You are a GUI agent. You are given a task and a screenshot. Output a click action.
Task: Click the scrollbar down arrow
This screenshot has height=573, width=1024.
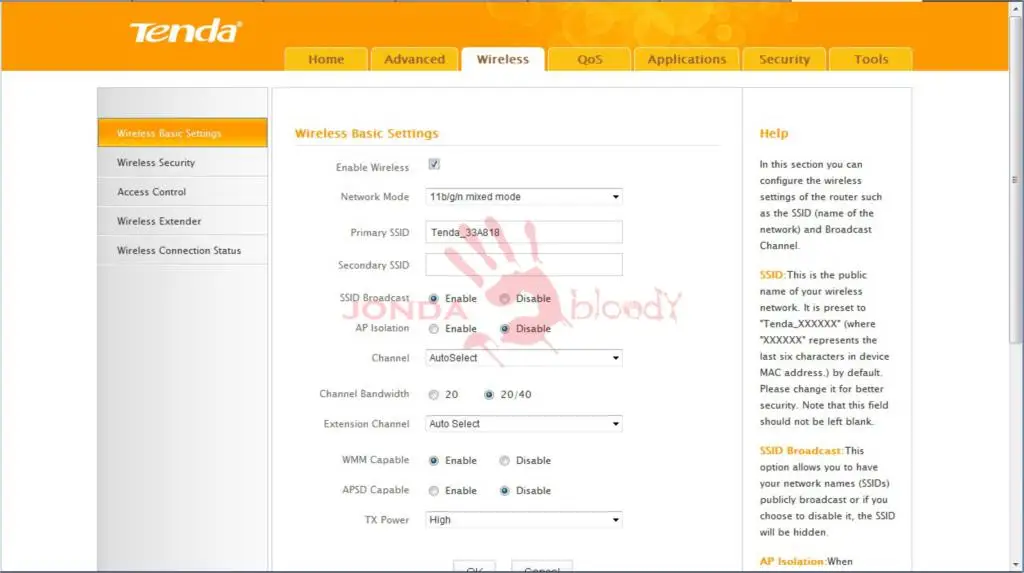(x=1015, y=565)
